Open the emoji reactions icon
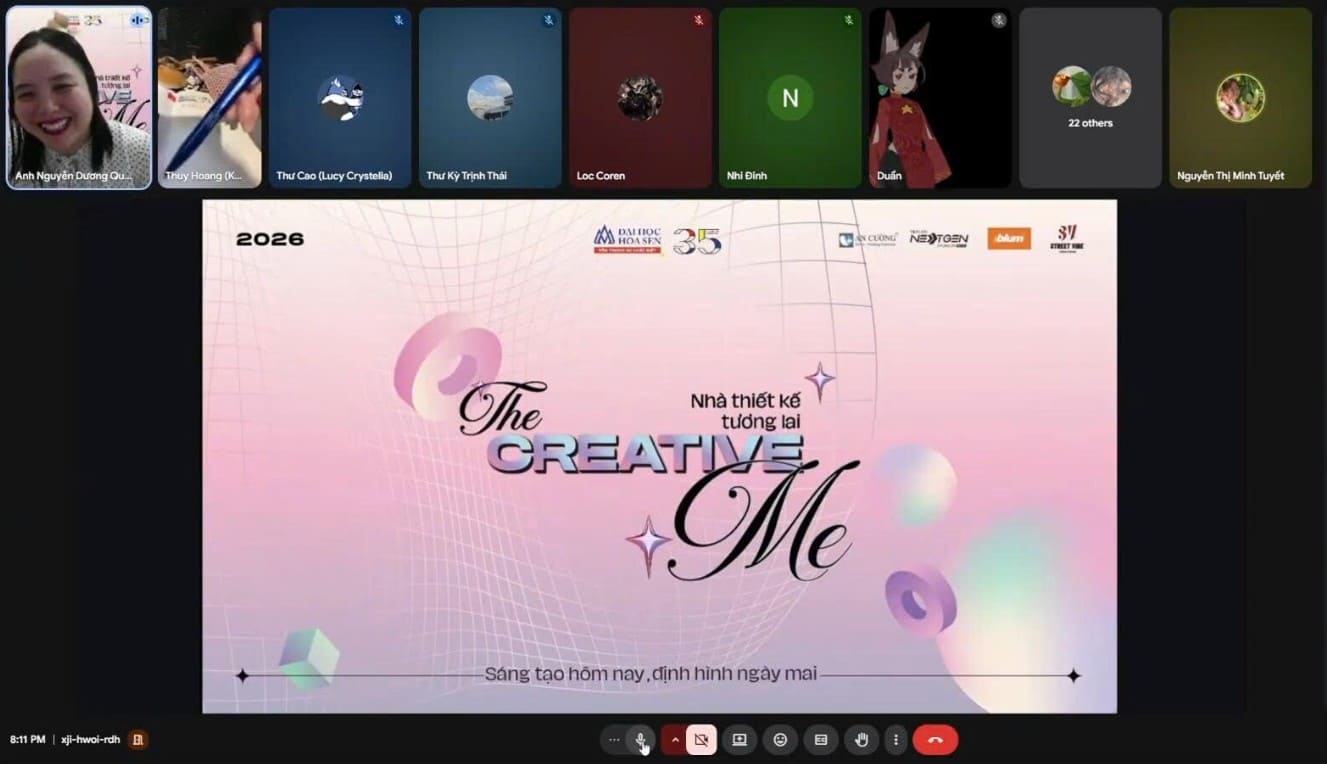Image resolution: width=1327 pixels, height=764 pixels. click(780, 740)
